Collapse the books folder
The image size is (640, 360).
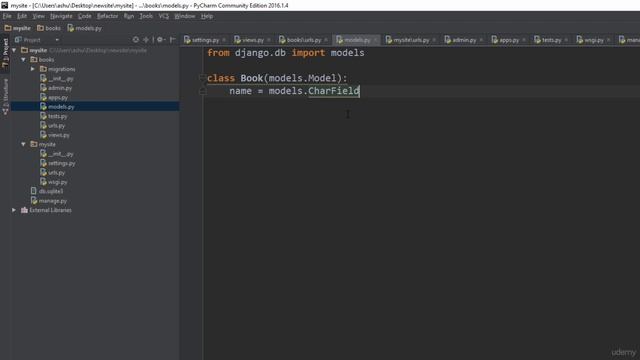click(24, 60)
